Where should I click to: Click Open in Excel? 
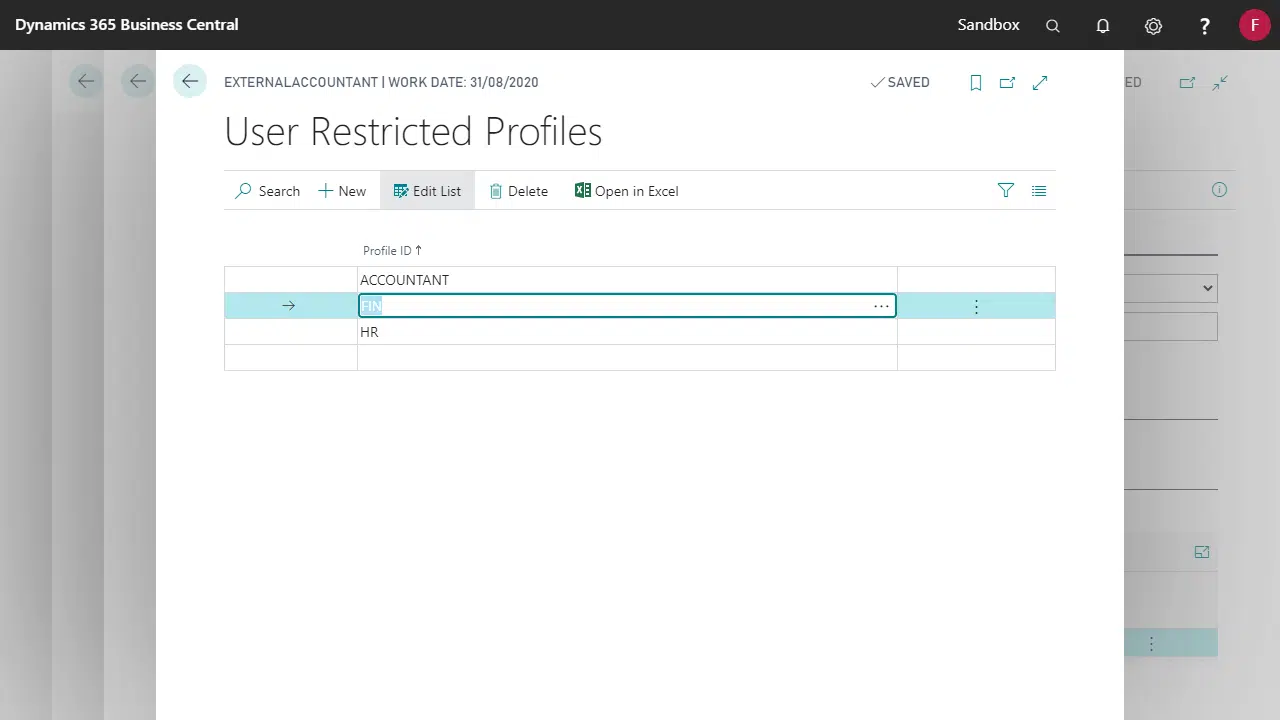(626, 191)
